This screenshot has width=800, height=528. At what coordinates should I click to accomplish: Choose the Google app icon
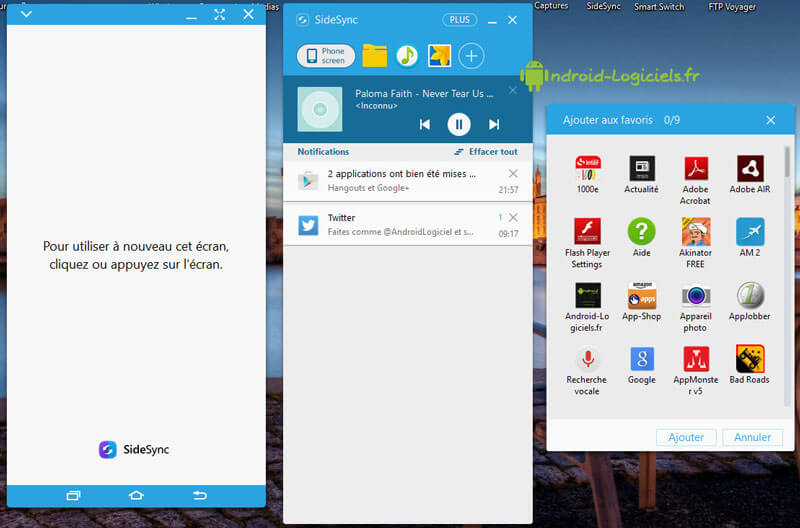(642, 359)
